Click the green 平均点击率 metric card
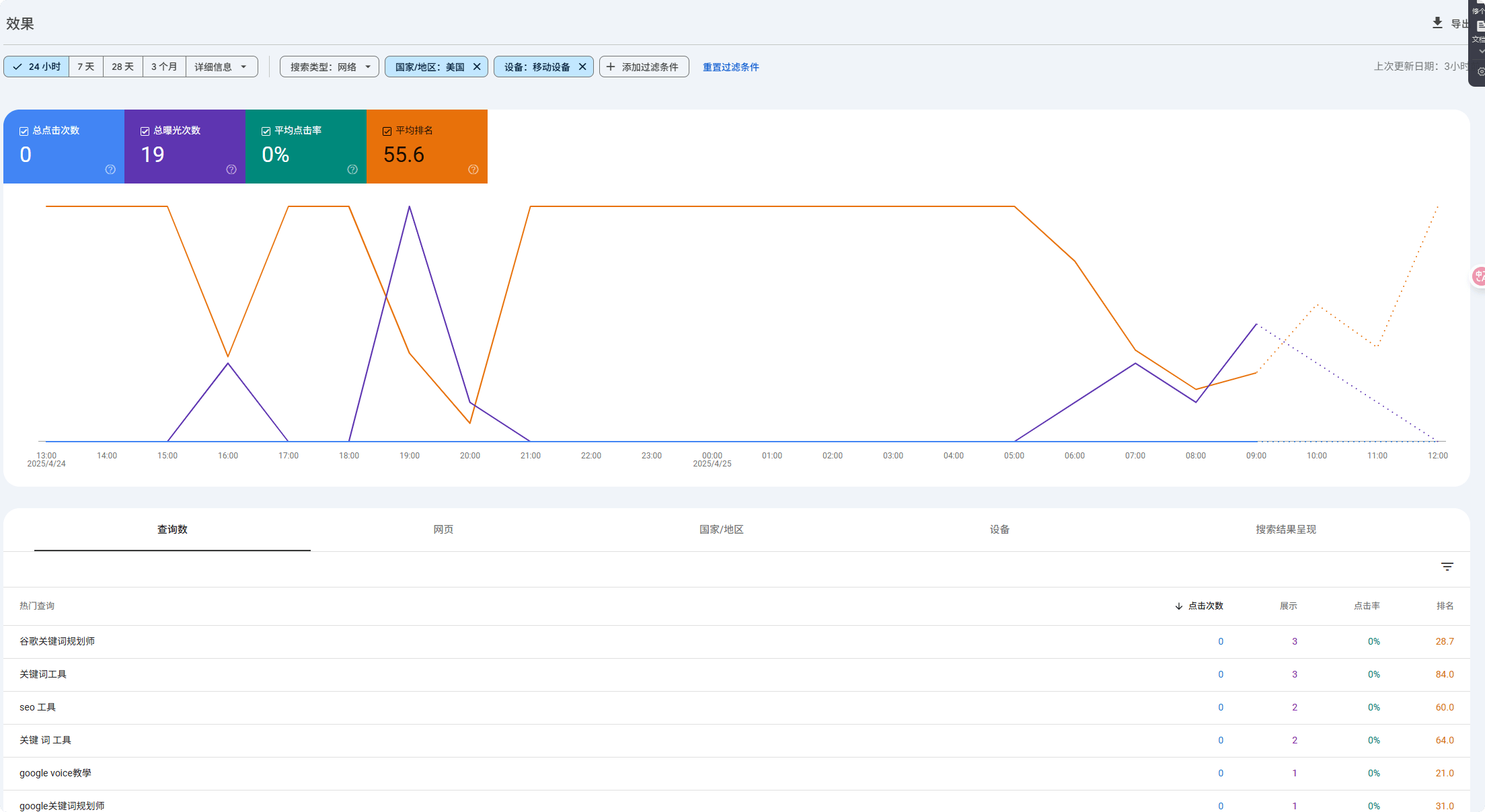Screen dimensions: 1485x812 306,147
